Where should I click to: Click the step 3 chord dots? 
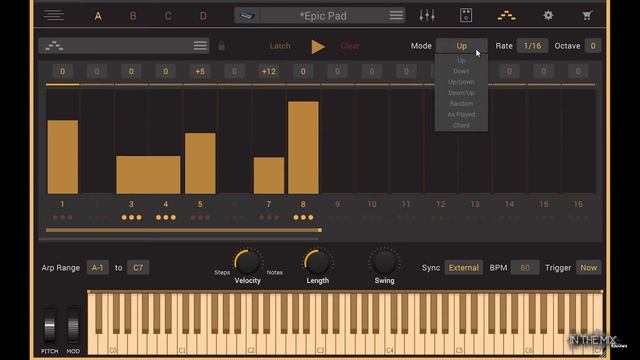tap(131, 218)
